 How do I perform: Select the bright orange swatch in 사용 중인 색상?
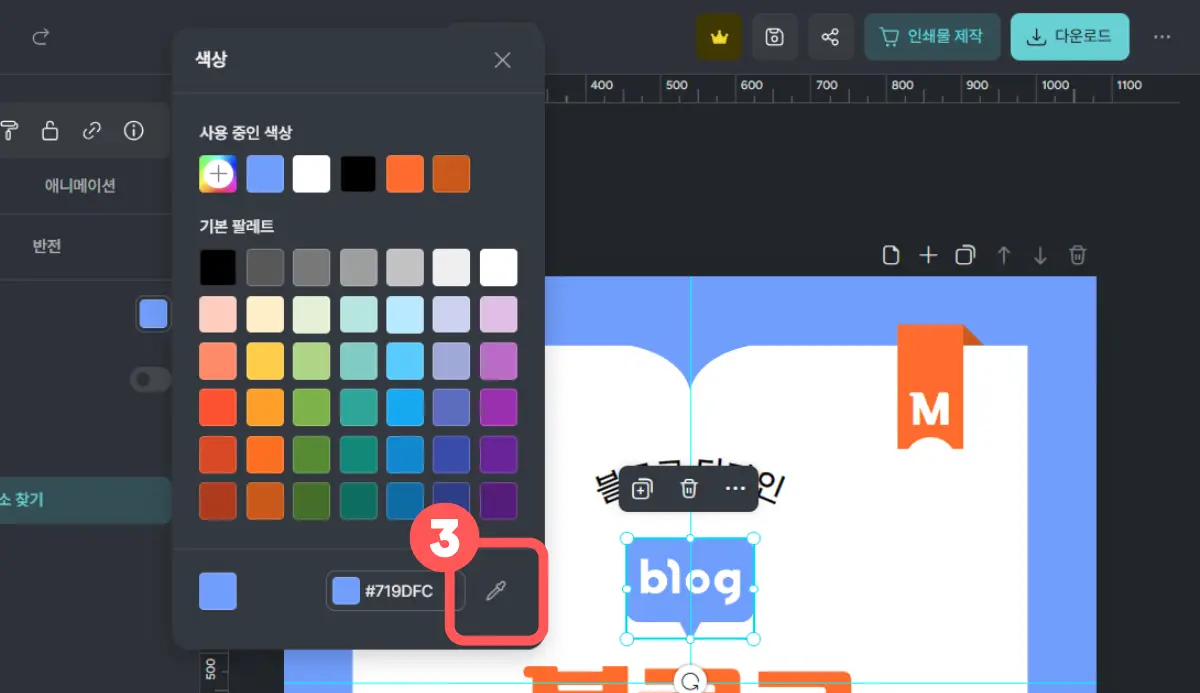(405, 174)
